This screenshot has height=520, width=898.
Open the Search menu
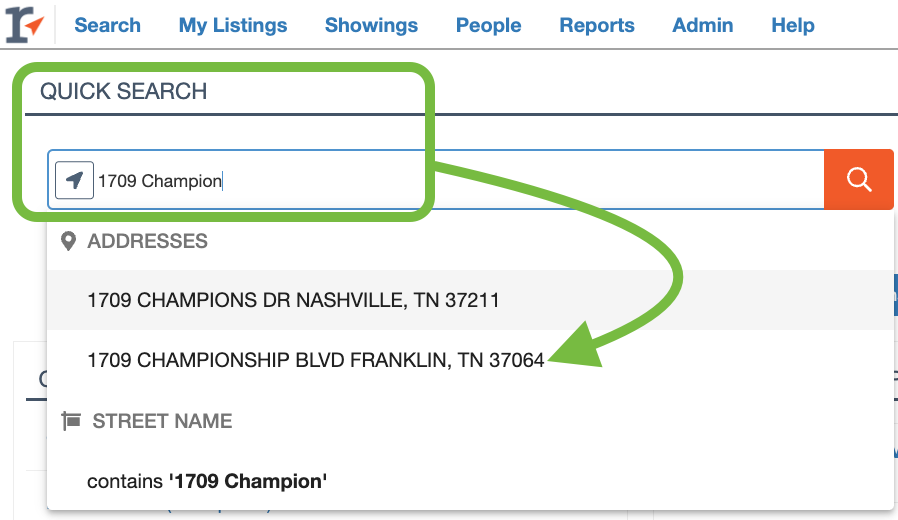pyautogui.click(x=107, y=25)
